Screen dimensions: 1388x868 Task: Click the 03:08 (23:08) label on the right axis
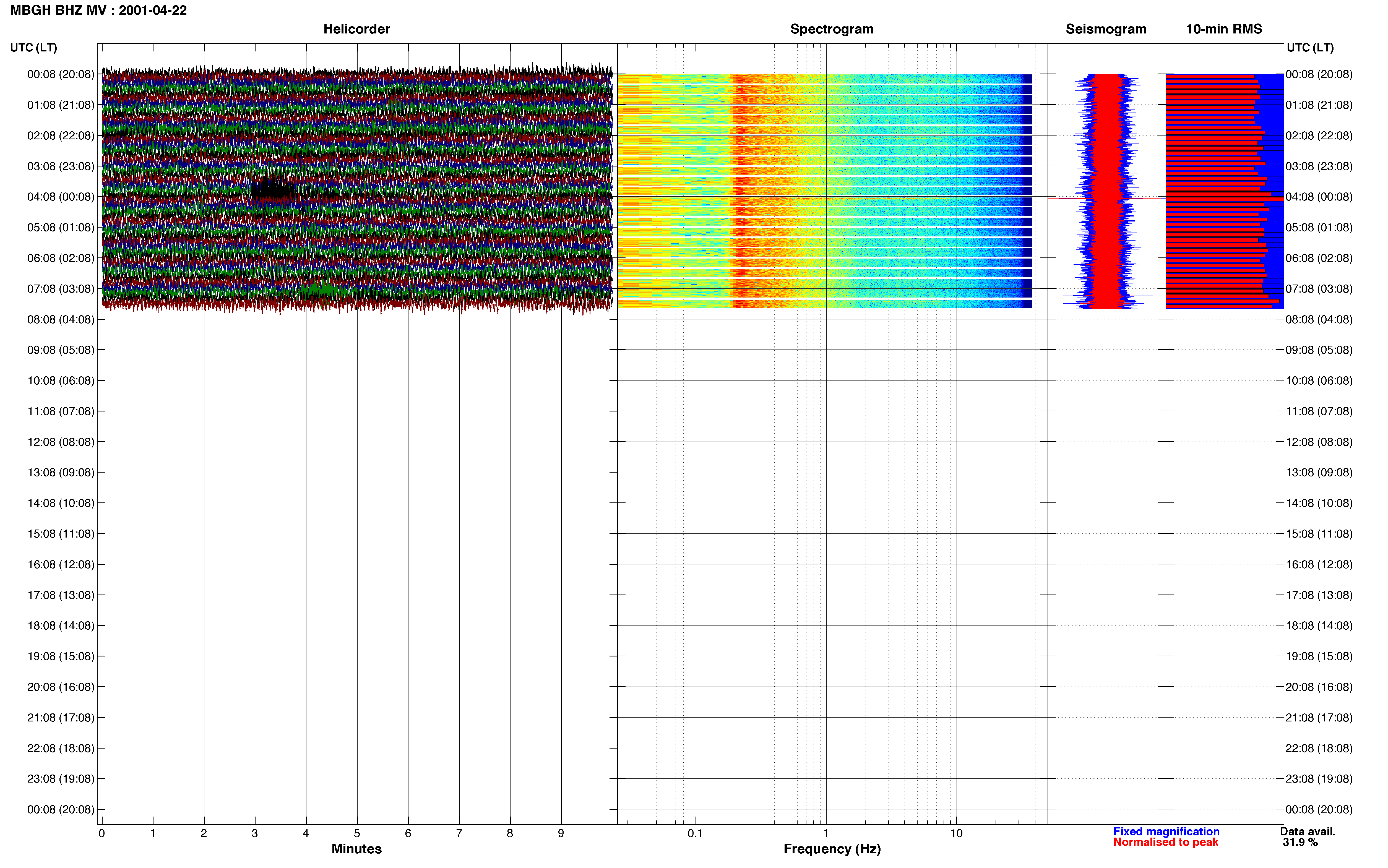(x=1319, y=166)
